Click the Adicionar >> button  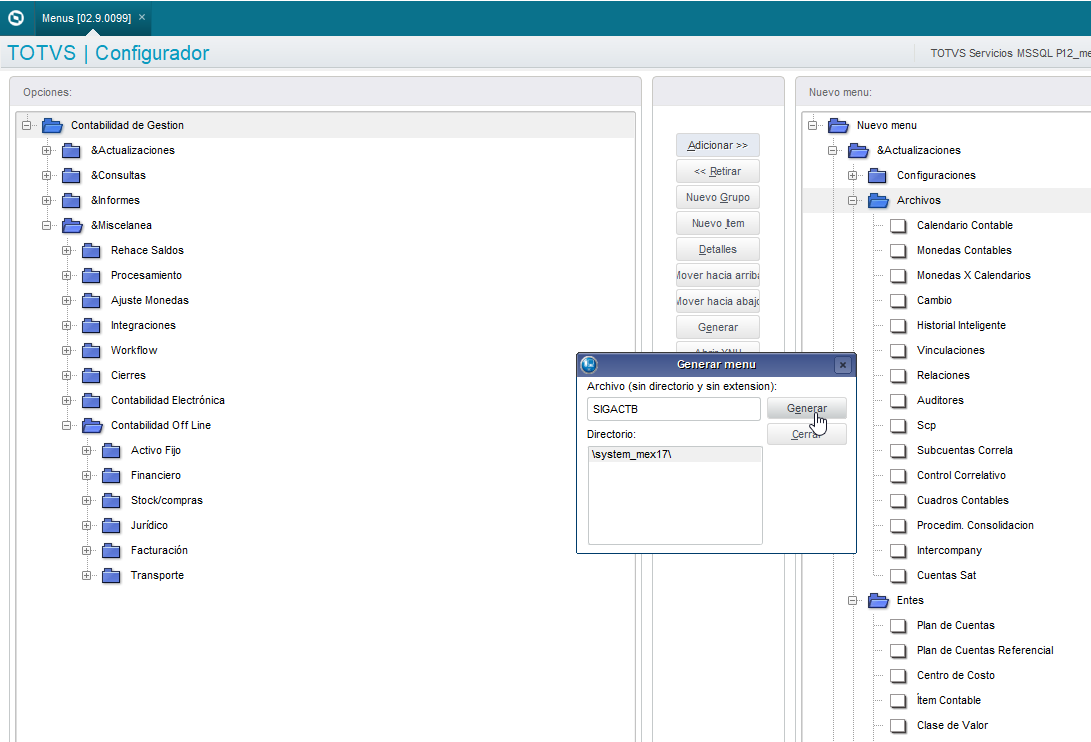coord(717,145)
